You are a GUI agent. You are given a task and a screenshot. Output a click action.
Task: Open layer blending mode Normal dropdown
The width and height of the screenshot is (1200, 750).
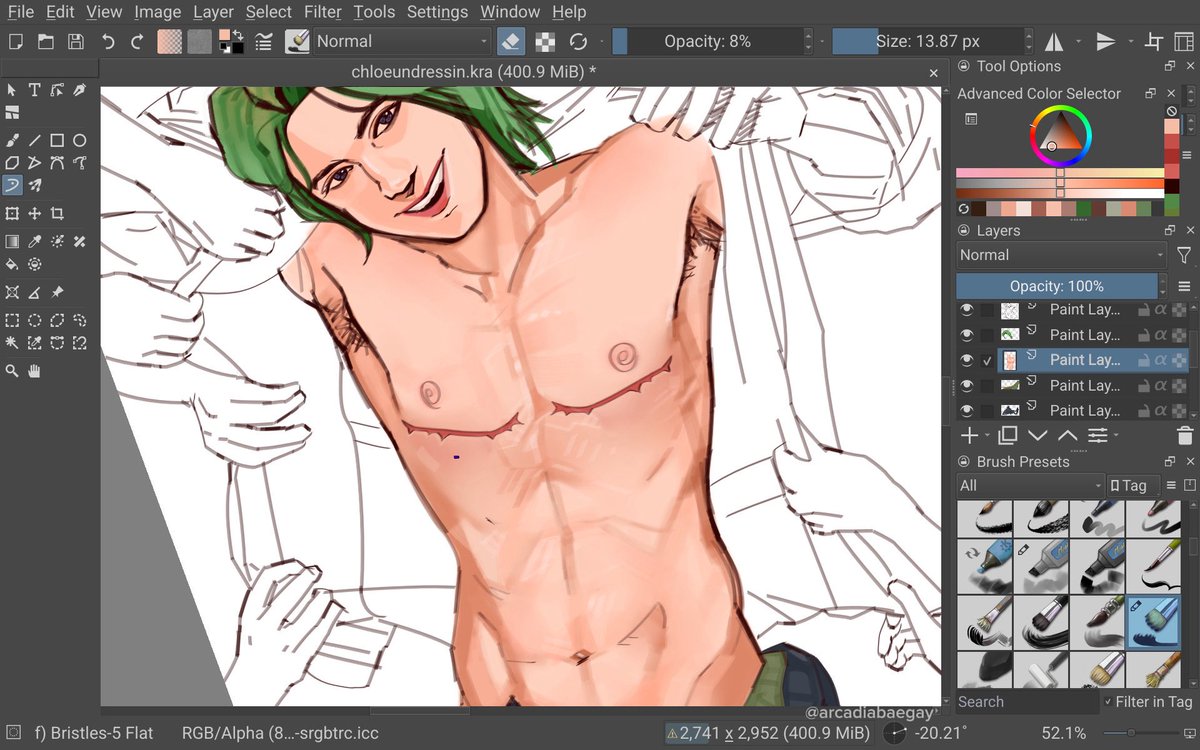tap(1061, 255)
